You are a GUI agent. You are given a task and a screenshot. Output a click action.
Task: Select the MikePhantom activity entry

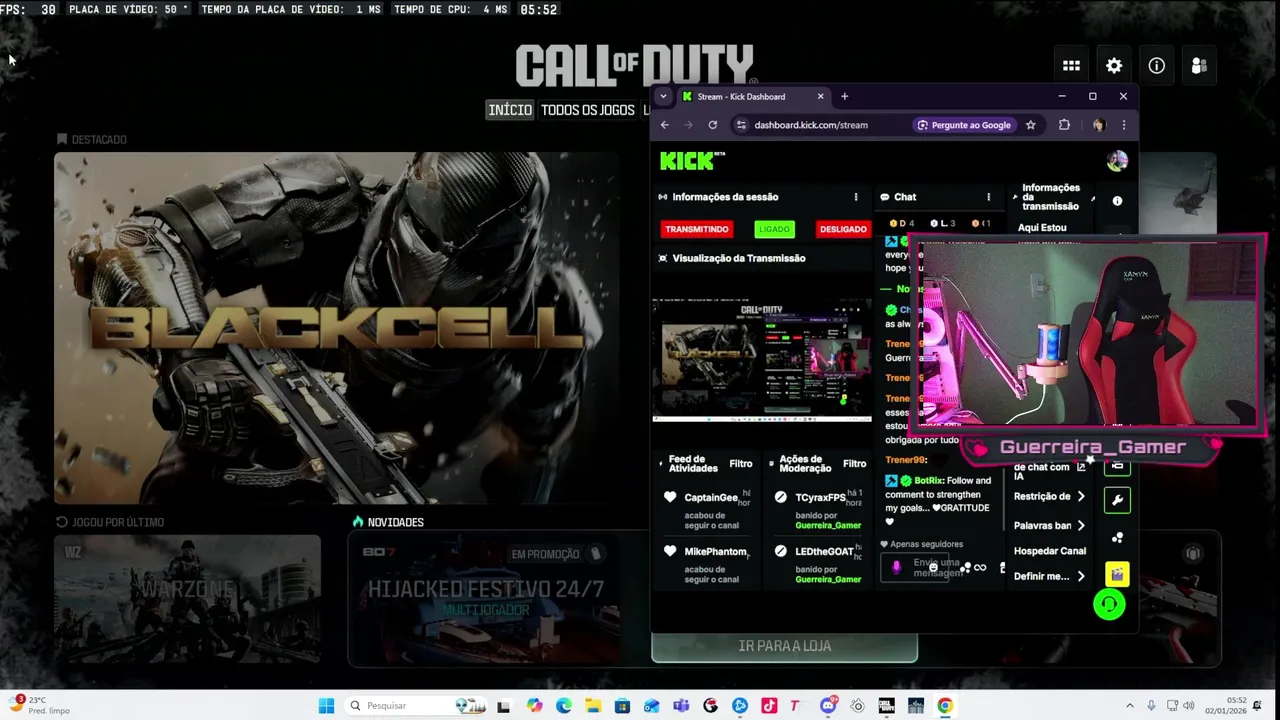point(708,564)
